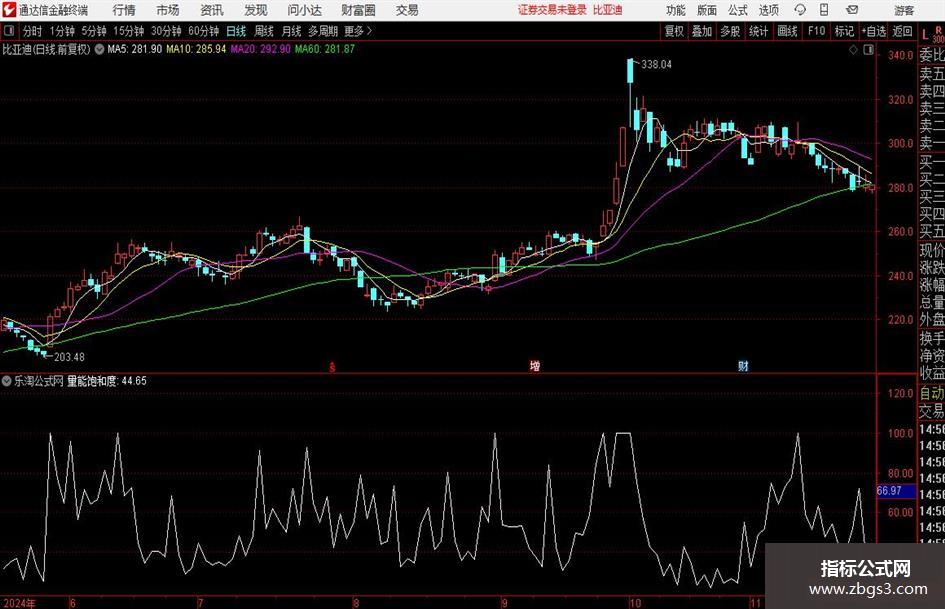The width and height of the screenshot is (945, 609).
Task: Click the 叠加 overlay button
Action: click(x=702, y=31)
